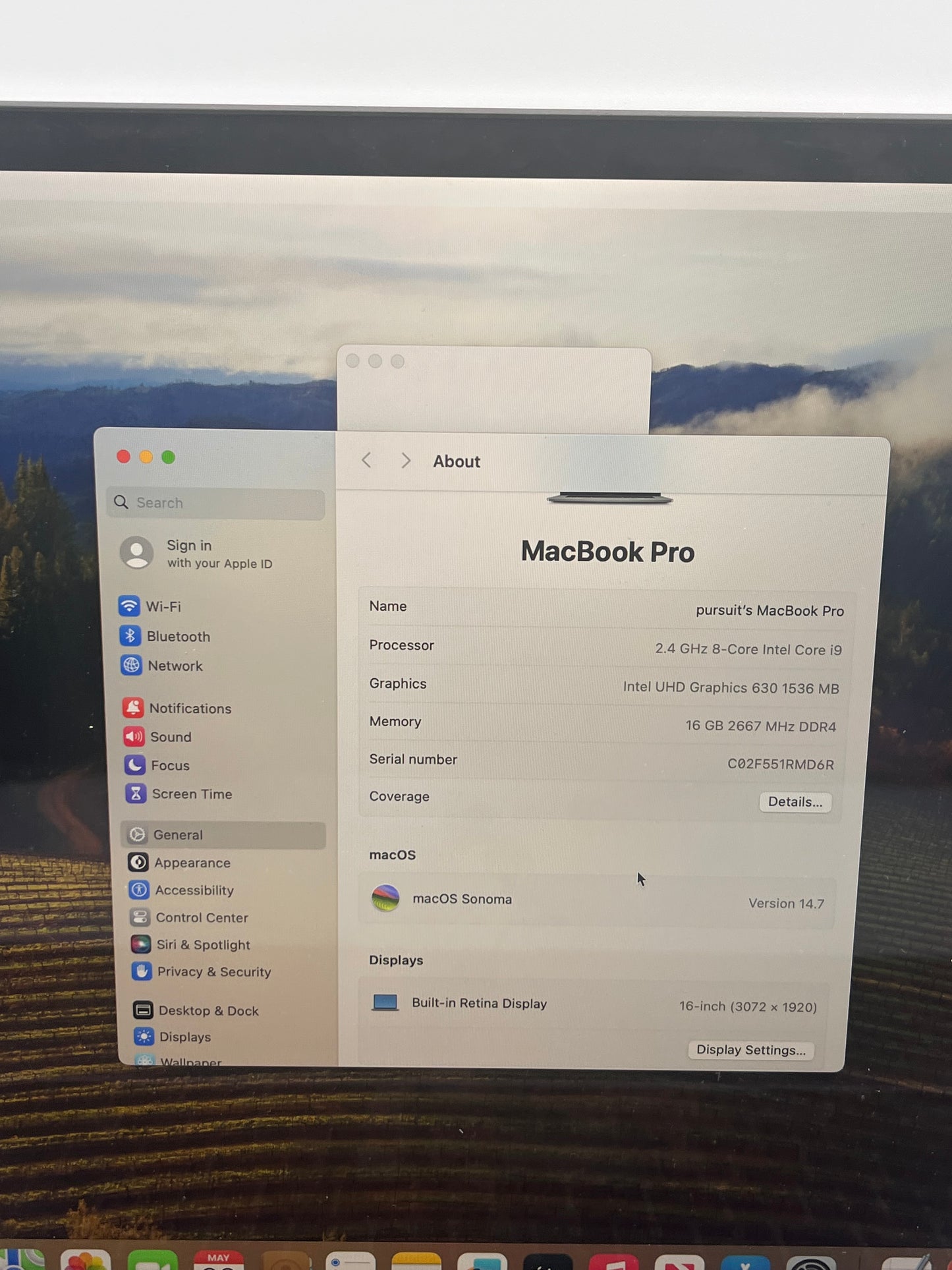Click the About title in toolbar
Image resolution: width=952 pixels, height=1270 pixels.
click(x=457, y=461)
